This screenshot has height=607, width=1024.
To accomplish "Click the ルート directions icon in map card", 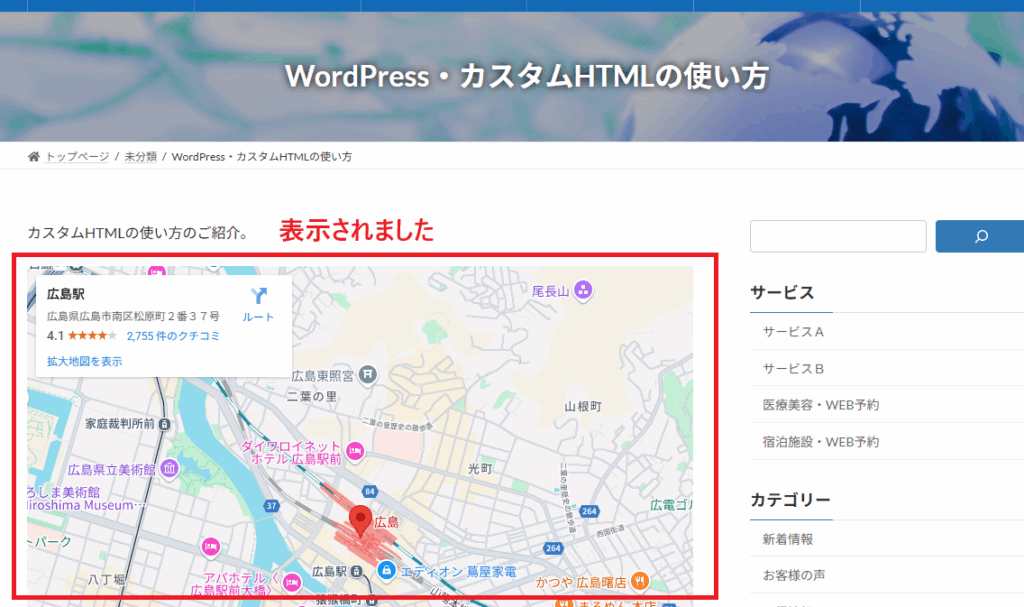I will pos(259,297).
